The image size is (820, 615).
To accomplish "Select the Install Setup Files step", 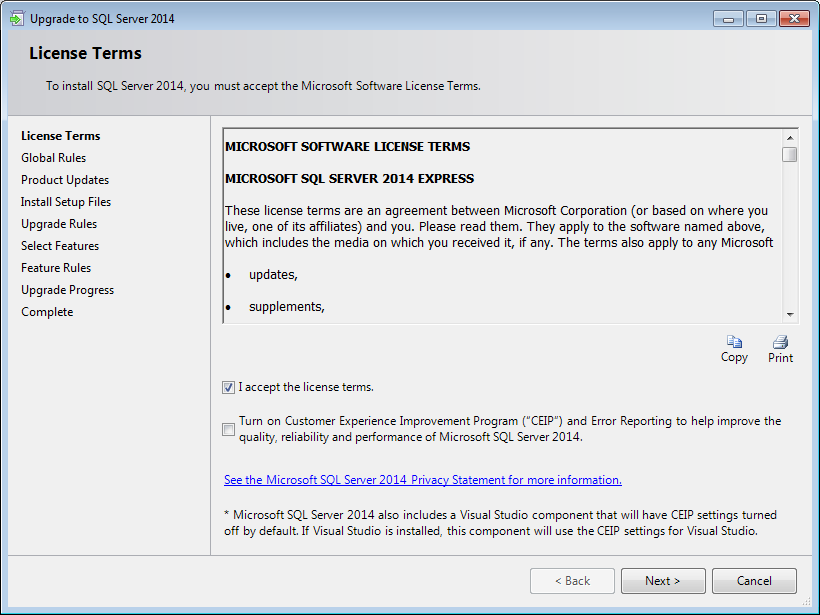I will (x=66, y=202).
